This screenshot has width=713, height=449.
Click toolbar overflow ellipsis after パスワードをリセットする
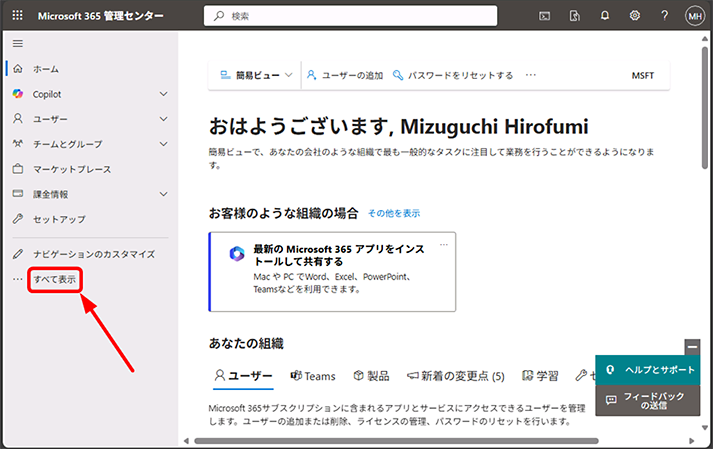[x=531, y=75]
